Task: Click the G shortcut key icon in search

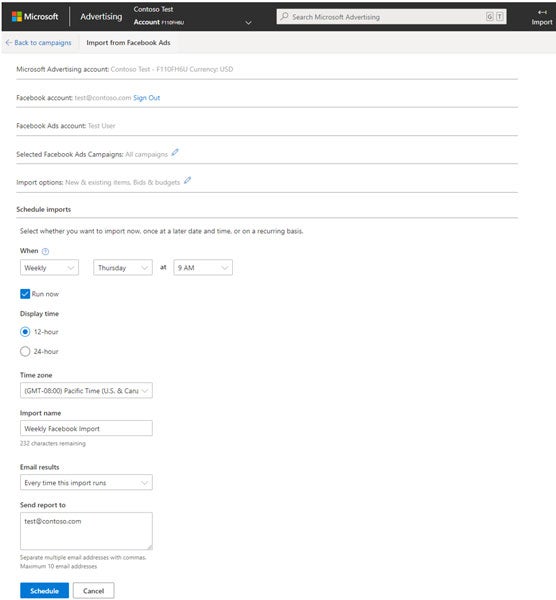Action: tap(489, 16)
